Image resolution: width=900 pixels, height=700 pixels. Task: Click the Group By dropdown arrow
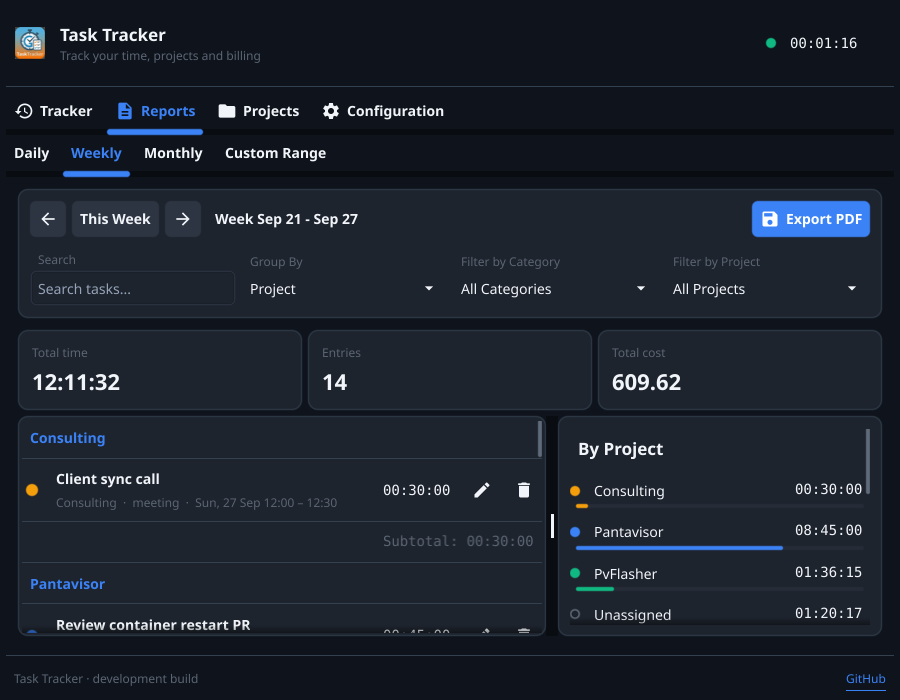[429, 288]
